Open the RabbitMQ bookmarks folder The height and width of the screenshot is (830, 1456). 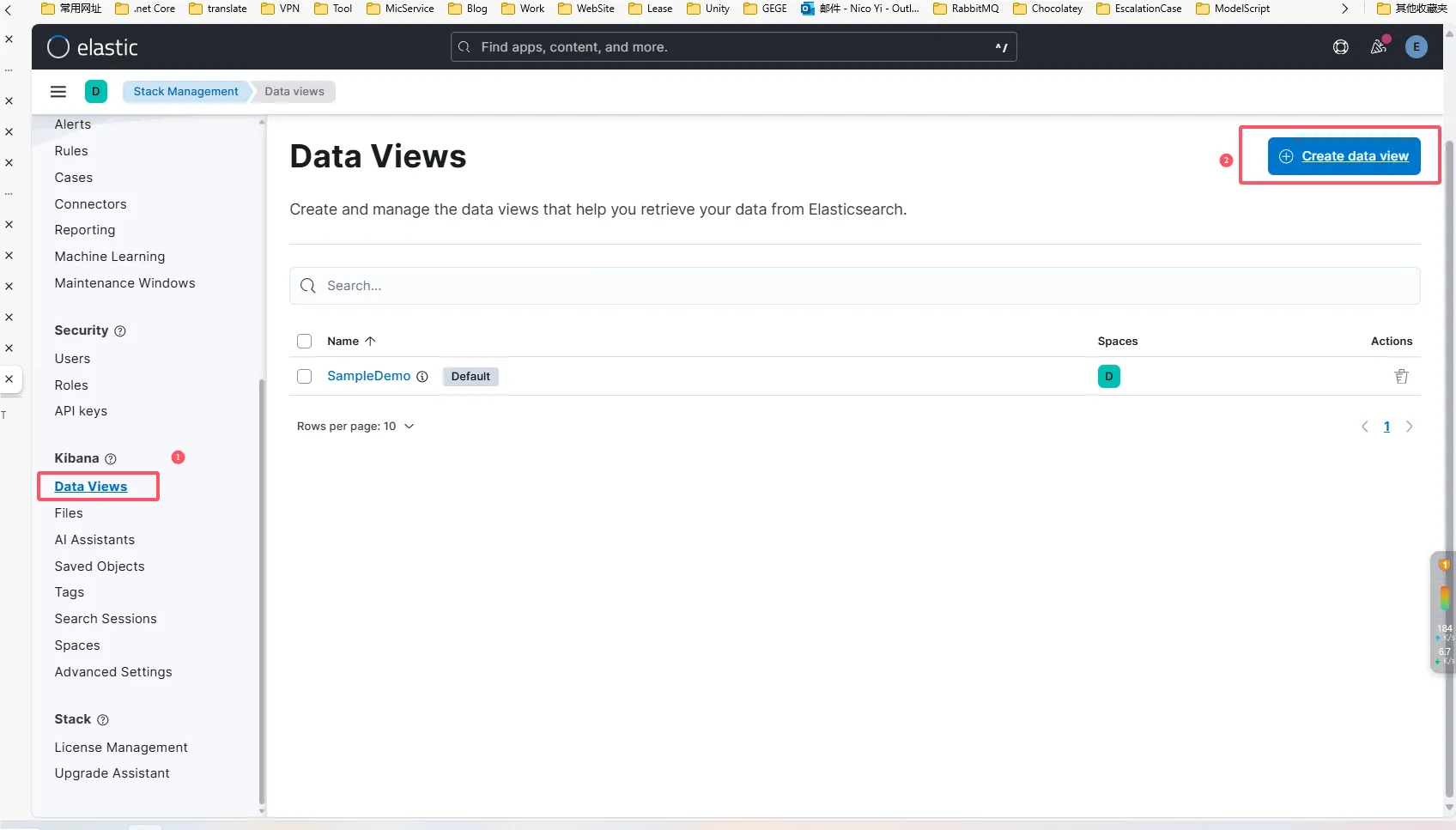[966, 9]
